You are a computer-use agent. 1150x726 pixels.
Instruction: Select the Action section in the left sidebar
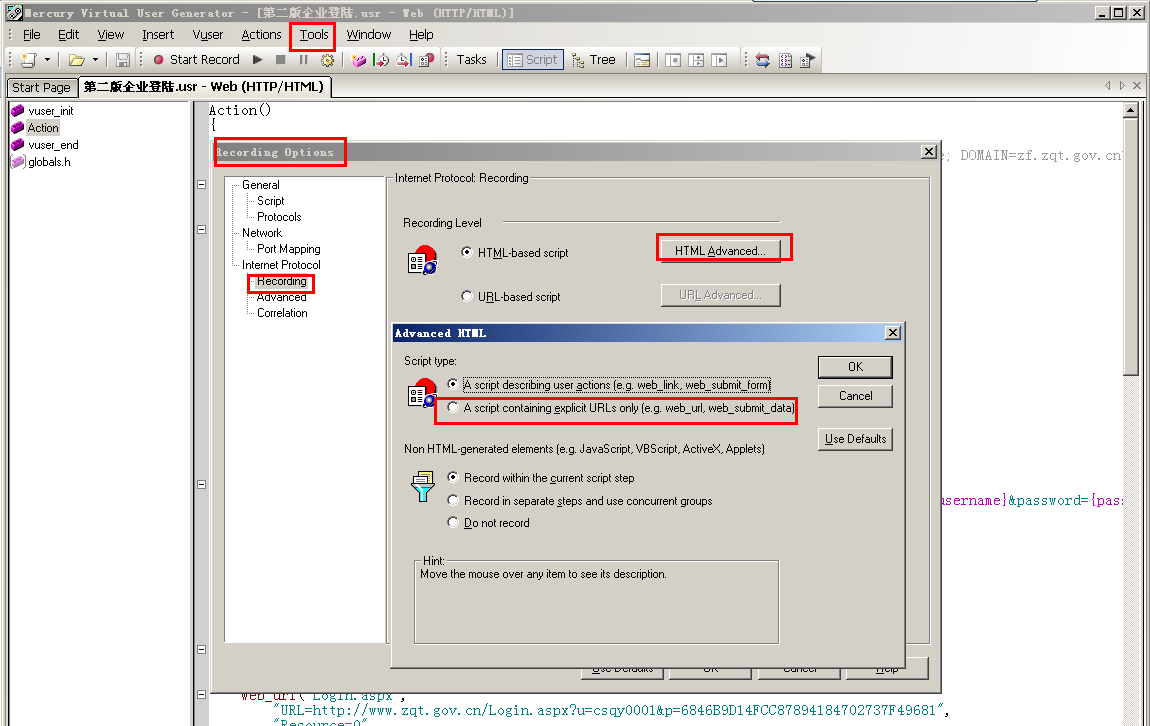point(44,127)
